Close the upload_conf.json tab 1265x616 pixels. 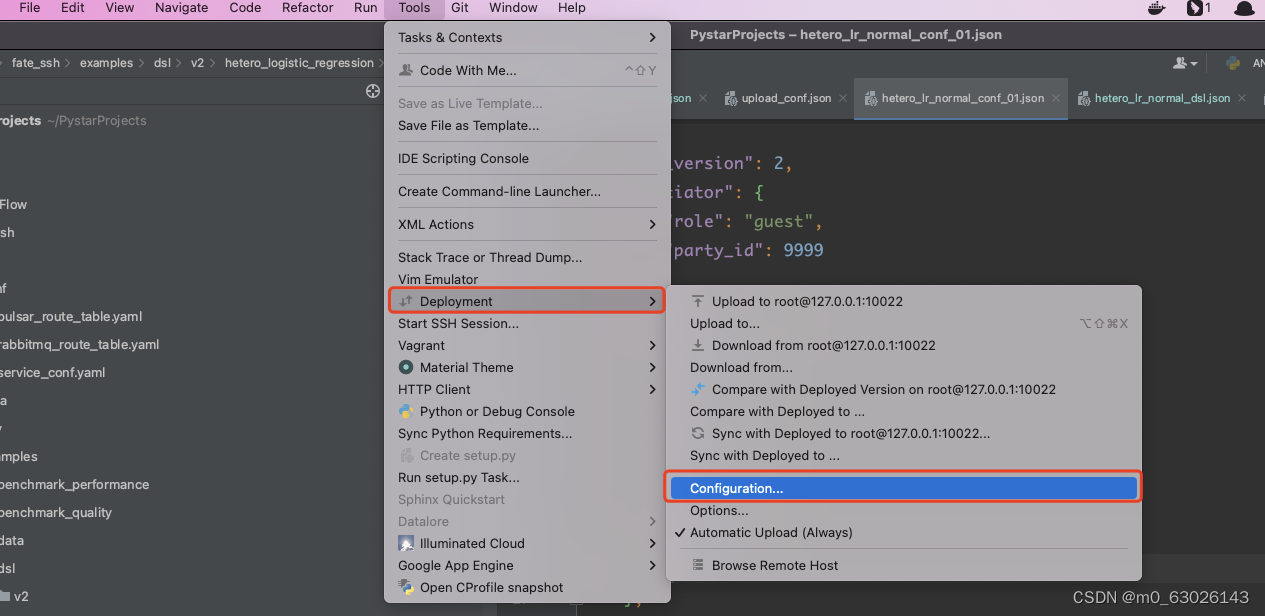click(842, 98)
